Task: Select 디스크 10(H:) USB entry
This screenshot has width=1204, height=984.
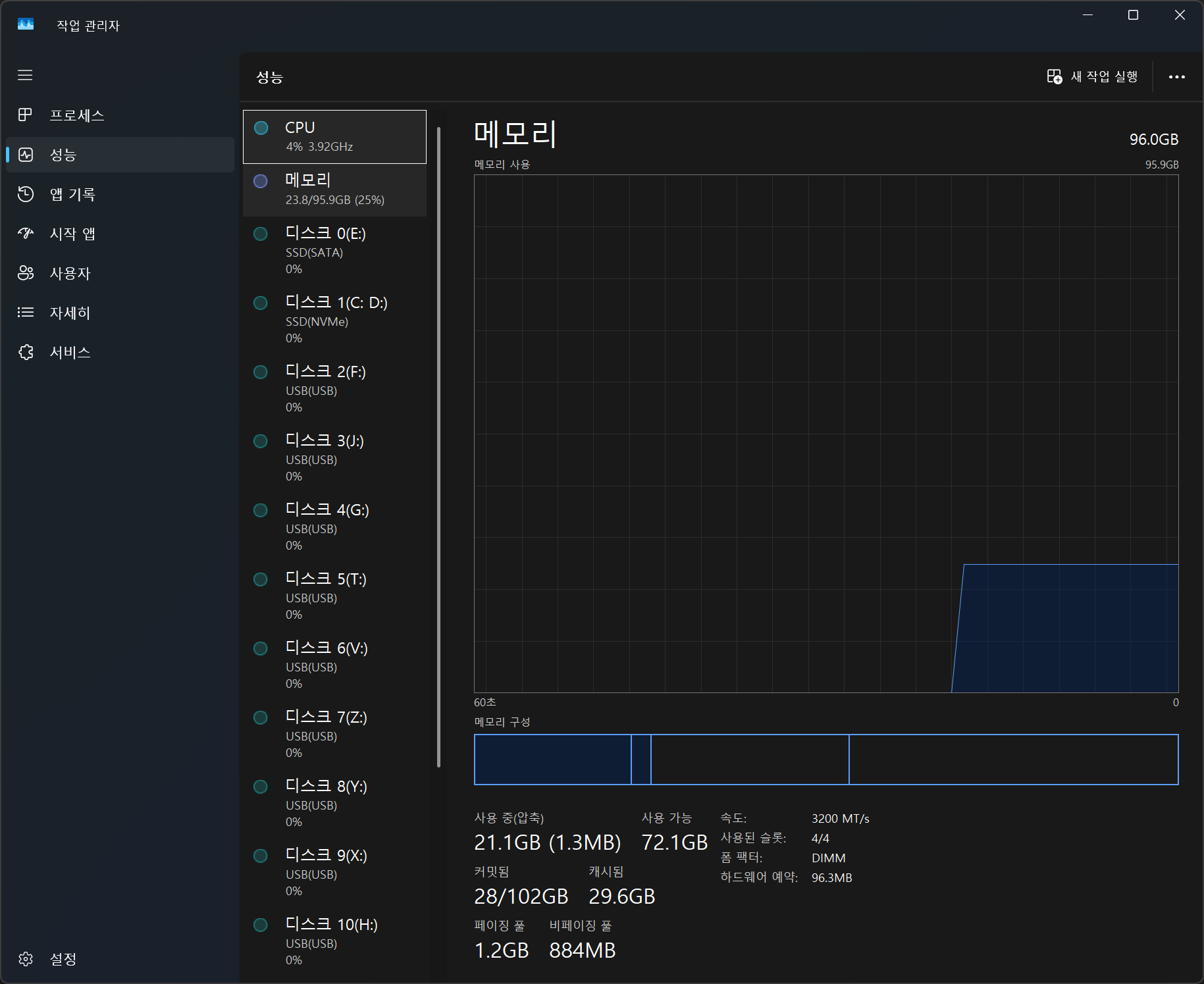Action: (x=334, y=941)
